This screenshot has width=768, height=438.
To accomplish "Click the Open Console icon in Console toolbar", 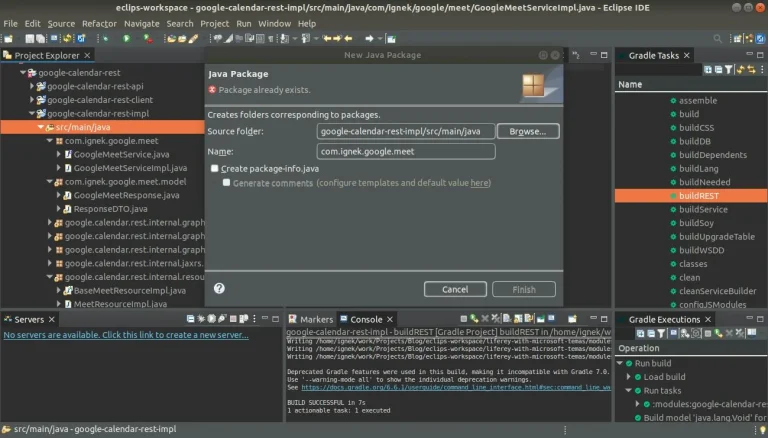I will pos(572,319).
